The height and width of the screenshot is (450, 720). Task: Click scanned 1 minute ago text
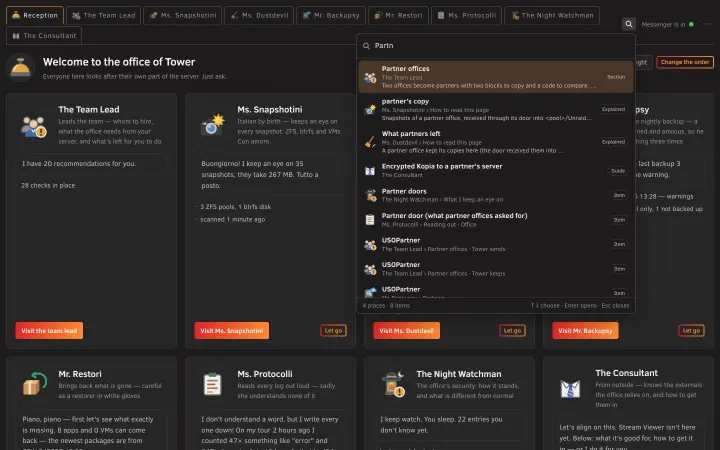pos(232,219)
